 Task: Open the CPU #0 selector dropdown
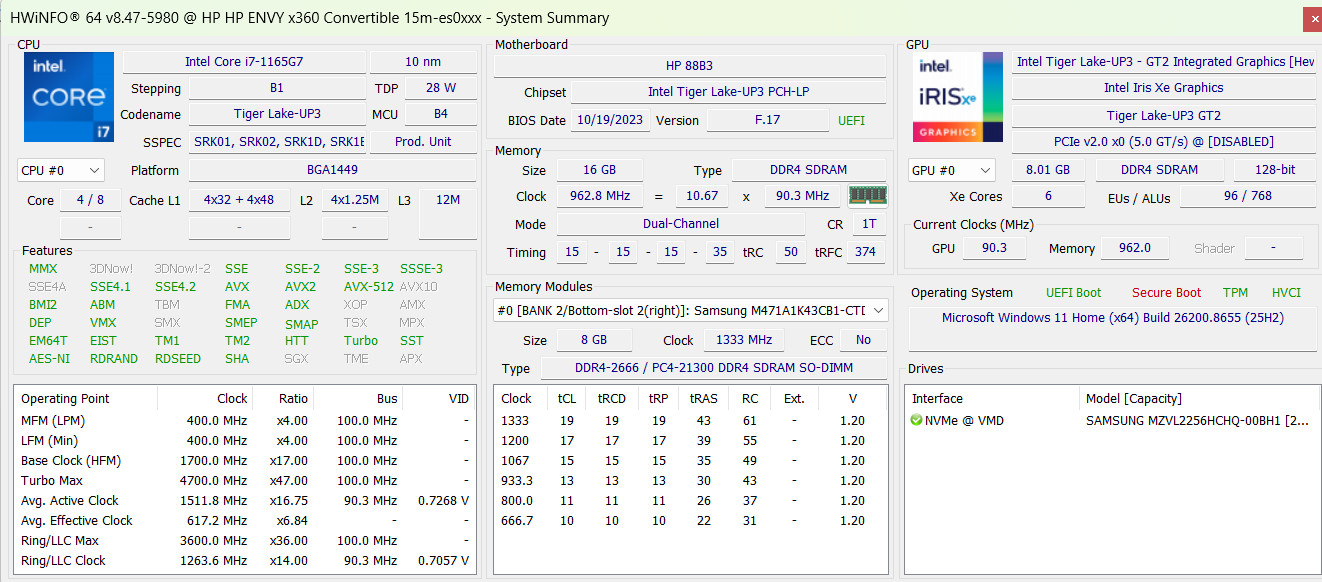point(60,170)
